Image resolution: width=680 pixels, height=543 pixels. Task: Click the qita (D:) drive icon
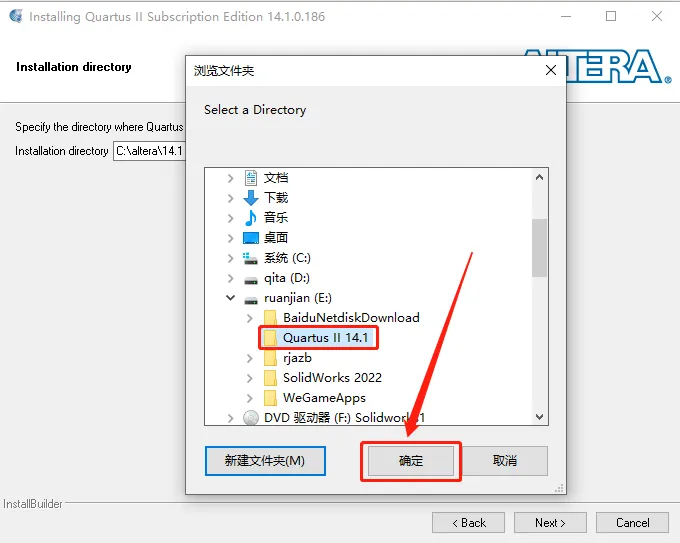tap(251, 281)
